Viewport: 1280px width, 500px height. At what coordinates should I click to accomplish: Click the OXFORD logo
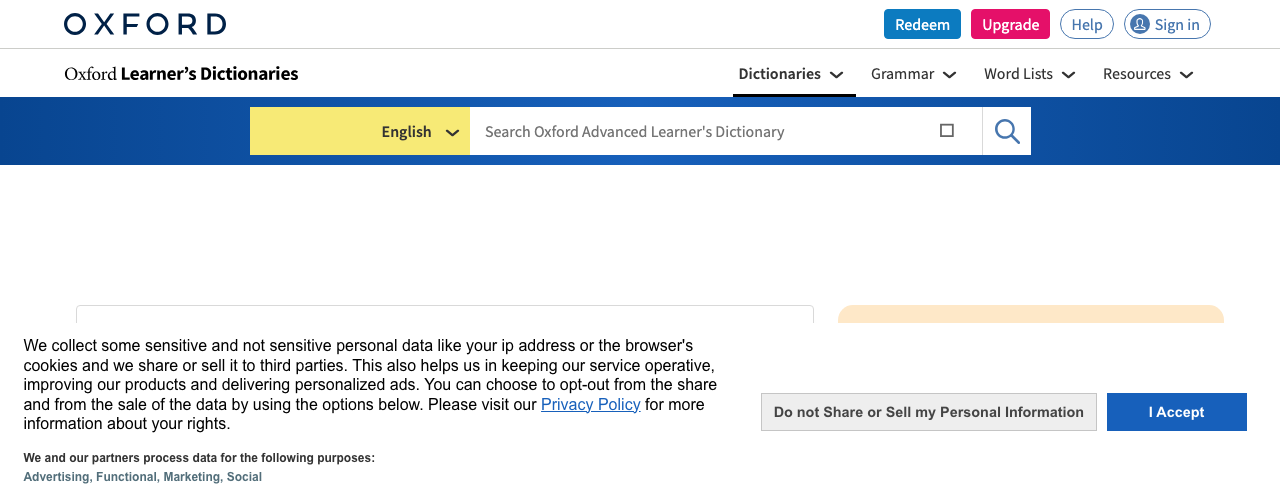point(145,24)
